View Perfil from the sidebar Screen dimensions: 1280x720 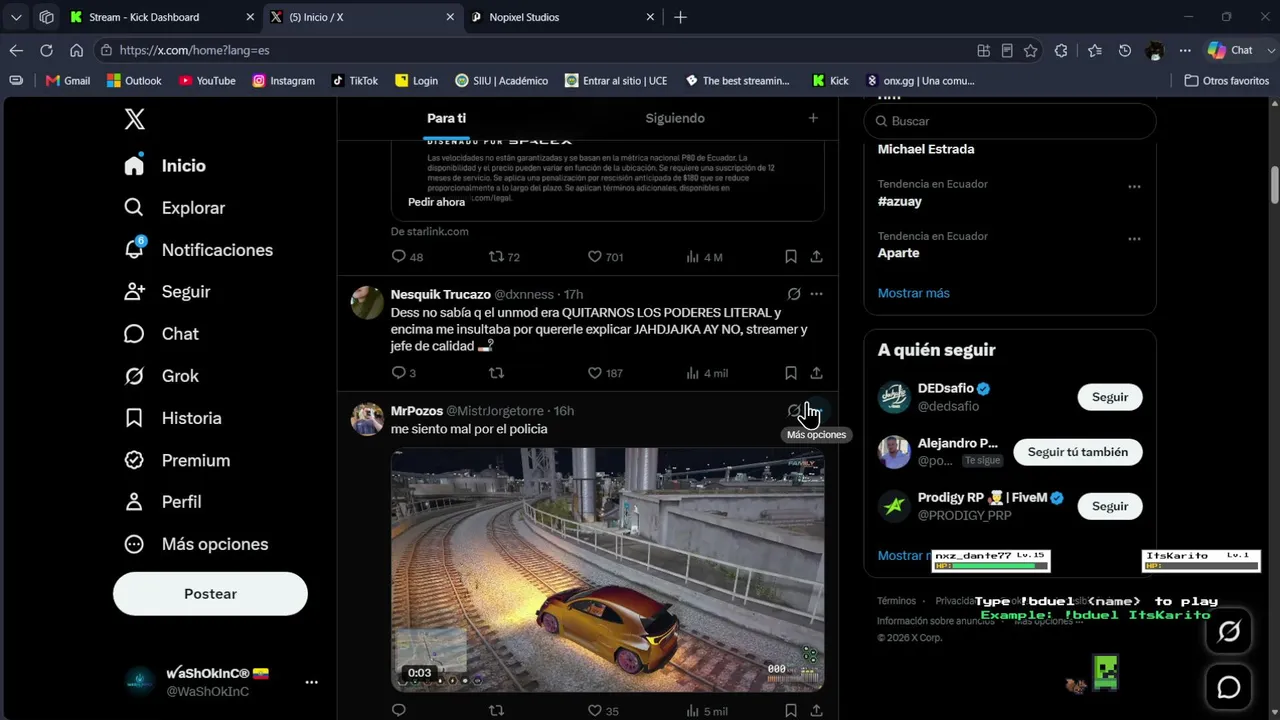pos(162,502)
